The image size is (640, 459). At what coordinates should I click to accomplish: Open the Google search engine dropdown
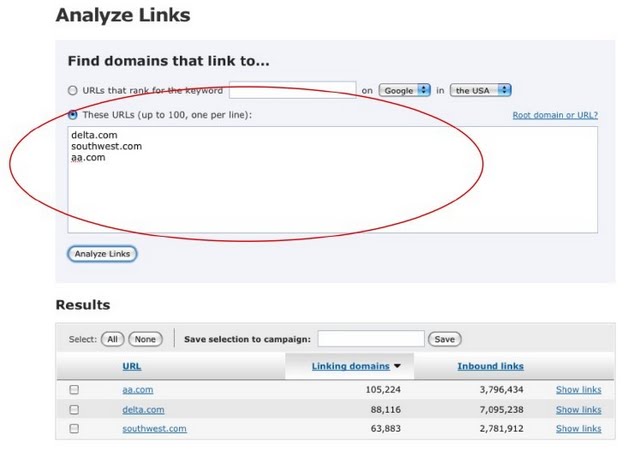(x=404, y=90)
